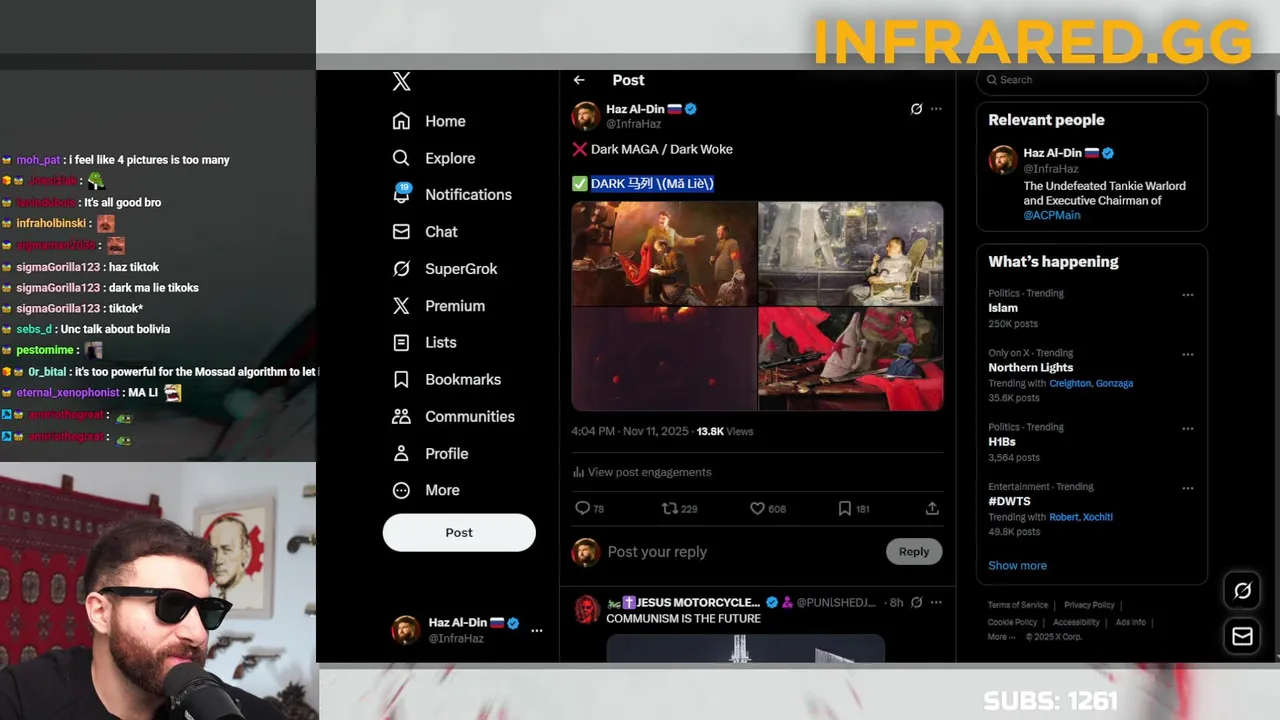Screen dimensions: 1280x720
Task: Open the three-dot menu on Haz's post
Action: coord(936,109)
